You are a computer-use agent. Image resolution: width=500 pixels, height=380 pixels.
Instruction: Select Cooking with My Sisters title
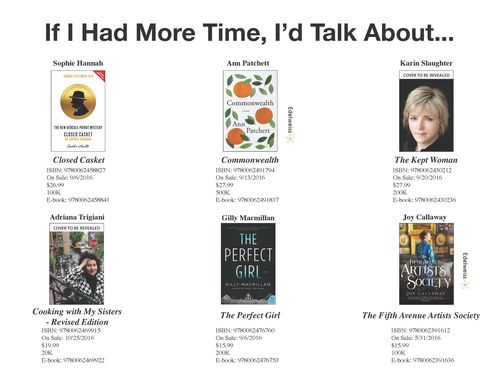[x=77, y=317]
